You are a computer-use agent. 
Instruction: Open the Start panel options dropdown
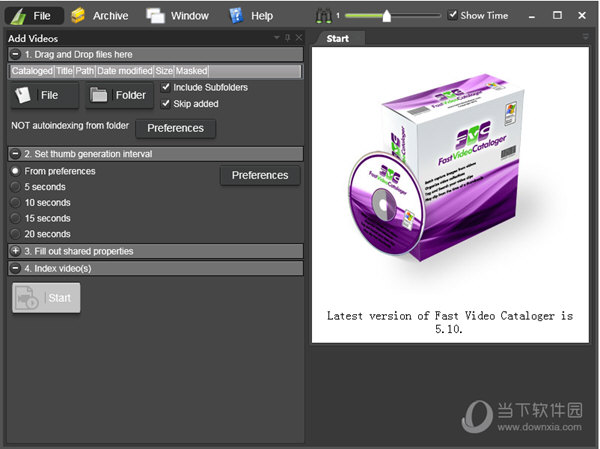tap(585, 37)
